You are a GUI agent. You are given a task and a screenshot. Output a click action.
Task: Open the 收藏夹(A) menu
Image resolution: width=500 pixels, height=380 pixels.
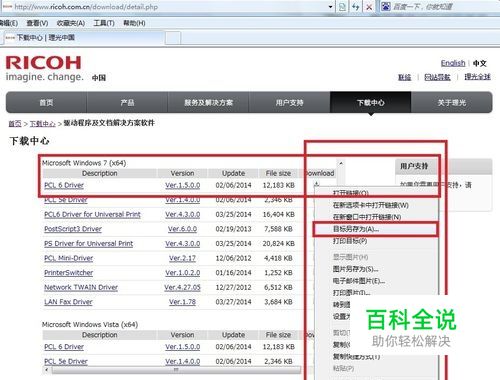click(x=71, y=23)
